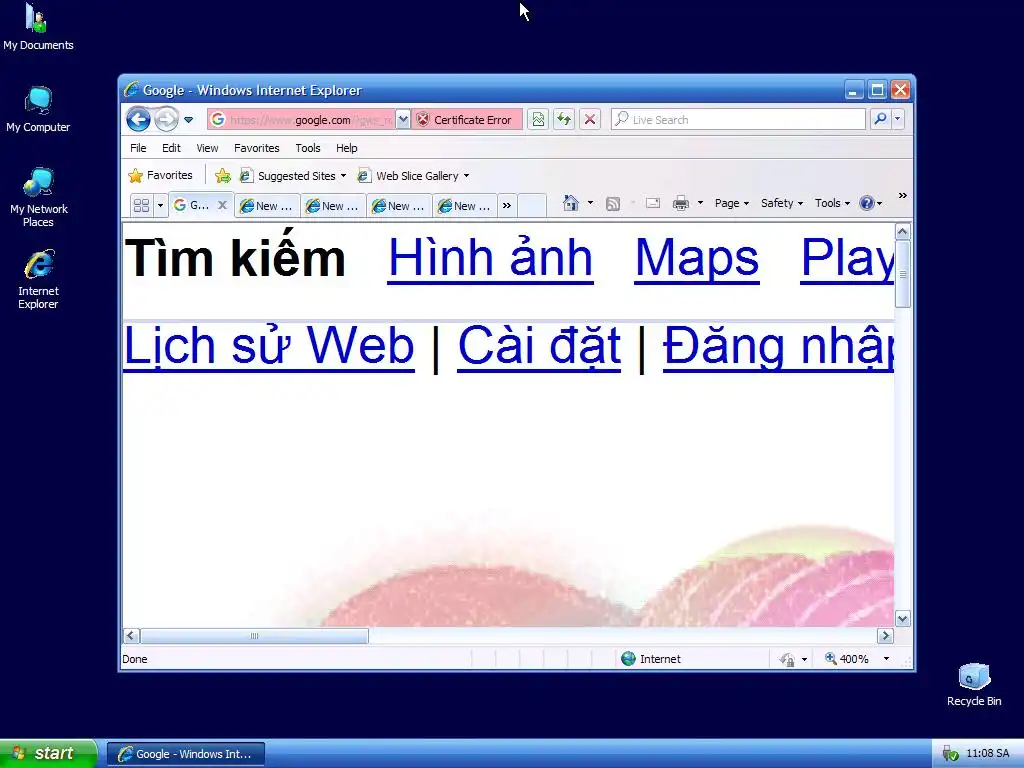
Task: Click the vertical scrollbar up arrow
Action: [x=903, y=232]
